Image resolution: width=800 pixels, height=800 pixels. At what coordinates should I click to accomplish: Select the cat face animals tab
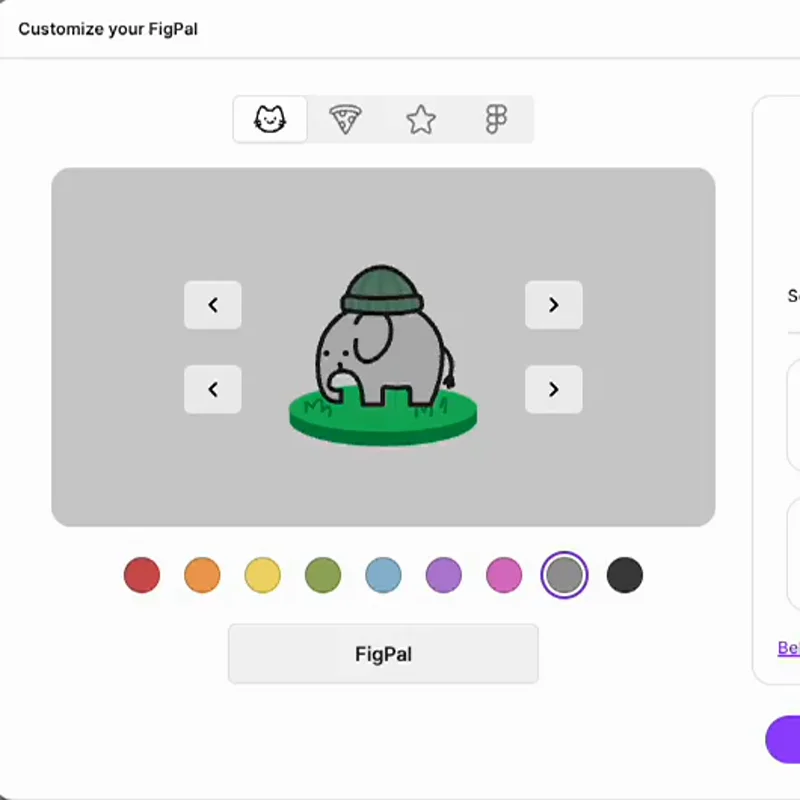tap(270, 119)
